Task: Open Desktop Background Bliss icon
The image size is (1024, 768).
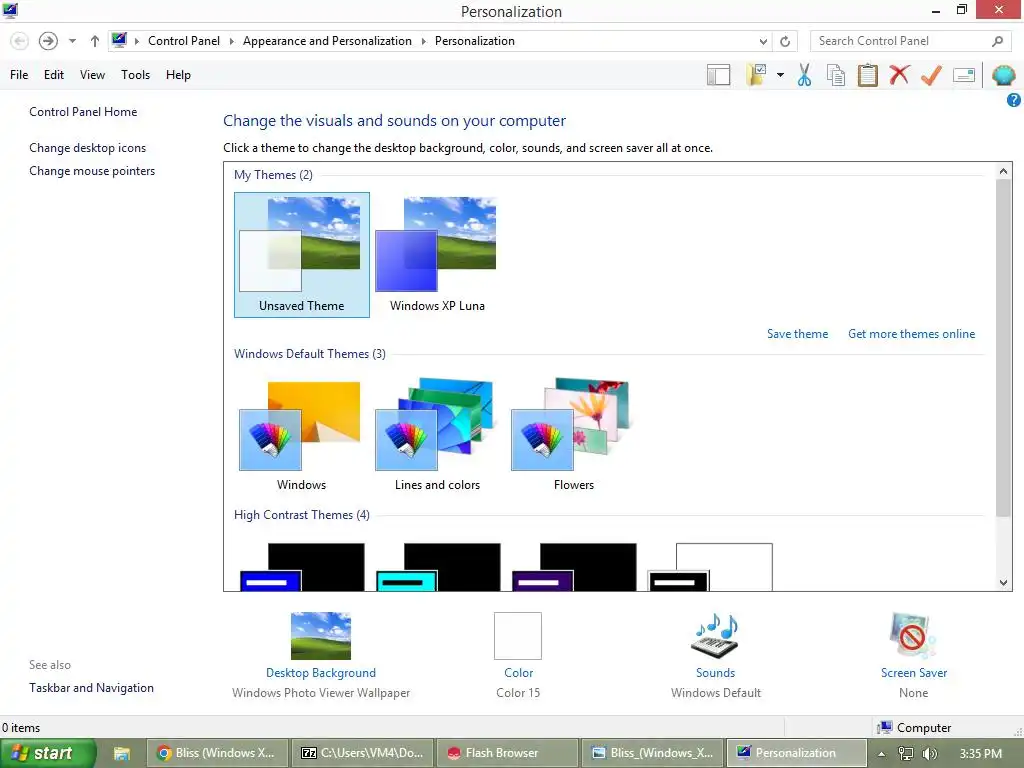Action: click(x=321, y=635)
